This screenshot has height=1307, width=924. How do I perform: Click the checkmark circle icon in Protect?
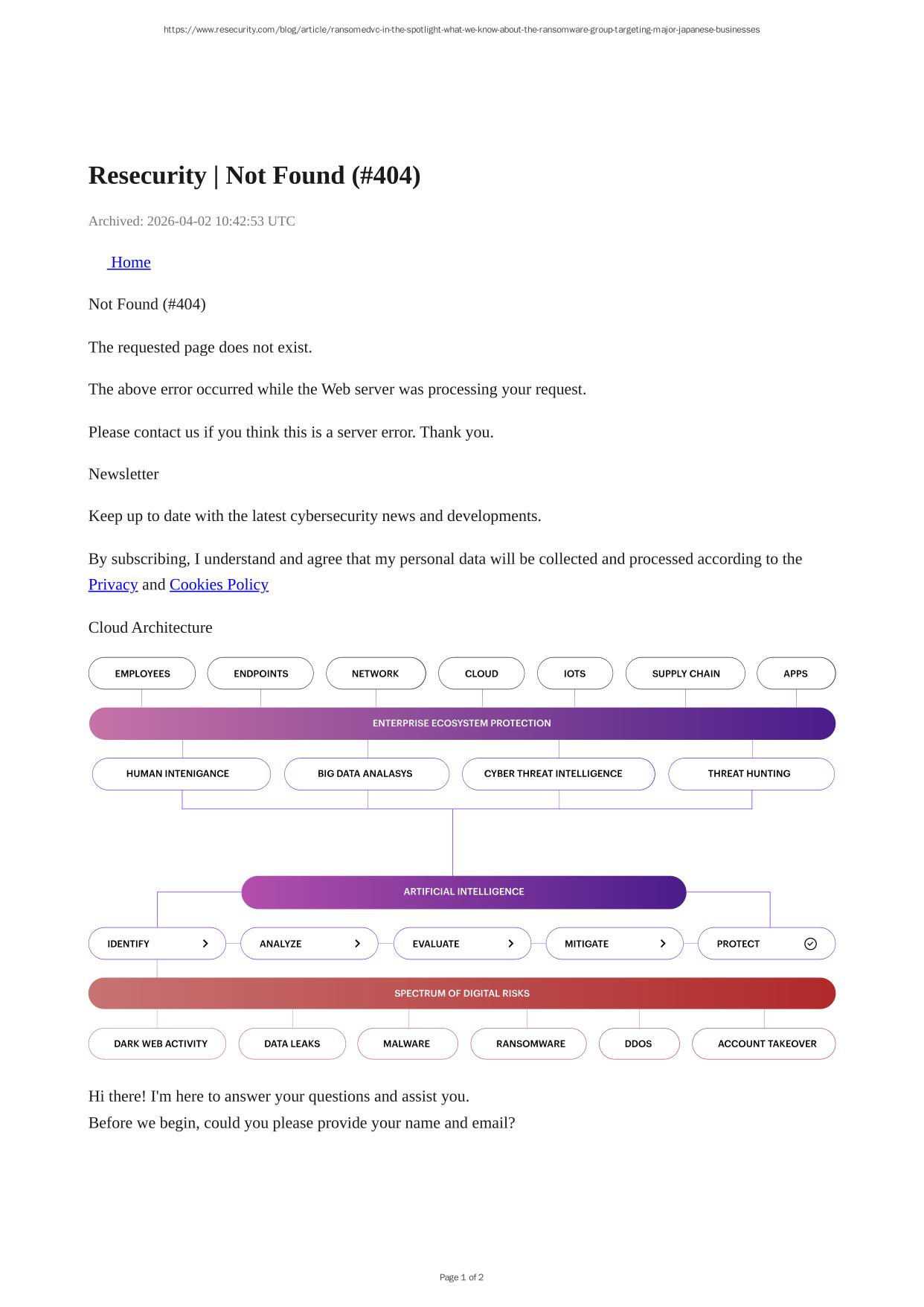pyautogui.click(x=810, y=944)
